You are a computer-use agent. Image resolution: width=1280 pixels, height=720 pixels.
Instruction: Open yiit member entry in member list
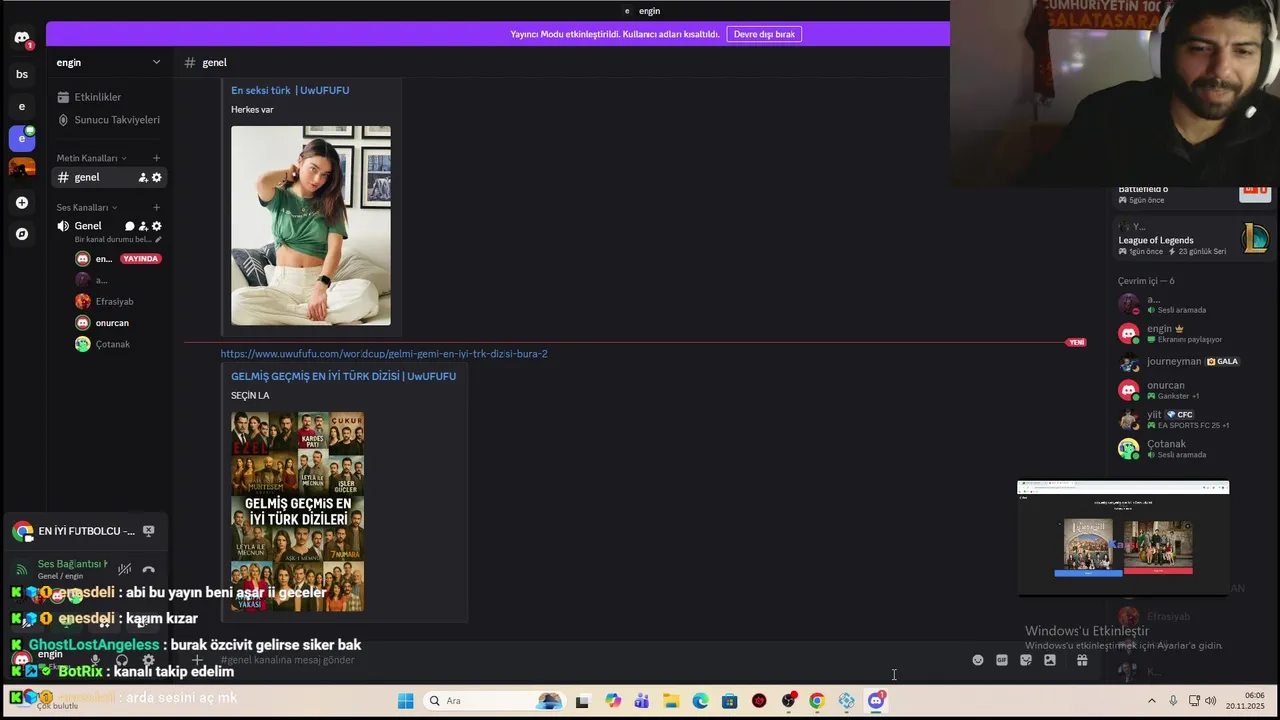click(x=1192, y=419)
